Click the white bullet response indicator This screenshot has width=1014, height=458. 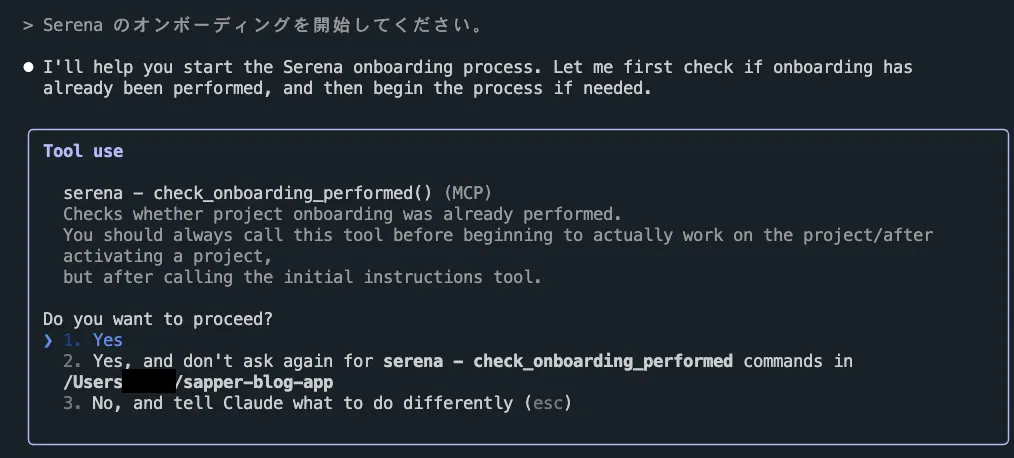pos(28,67)
